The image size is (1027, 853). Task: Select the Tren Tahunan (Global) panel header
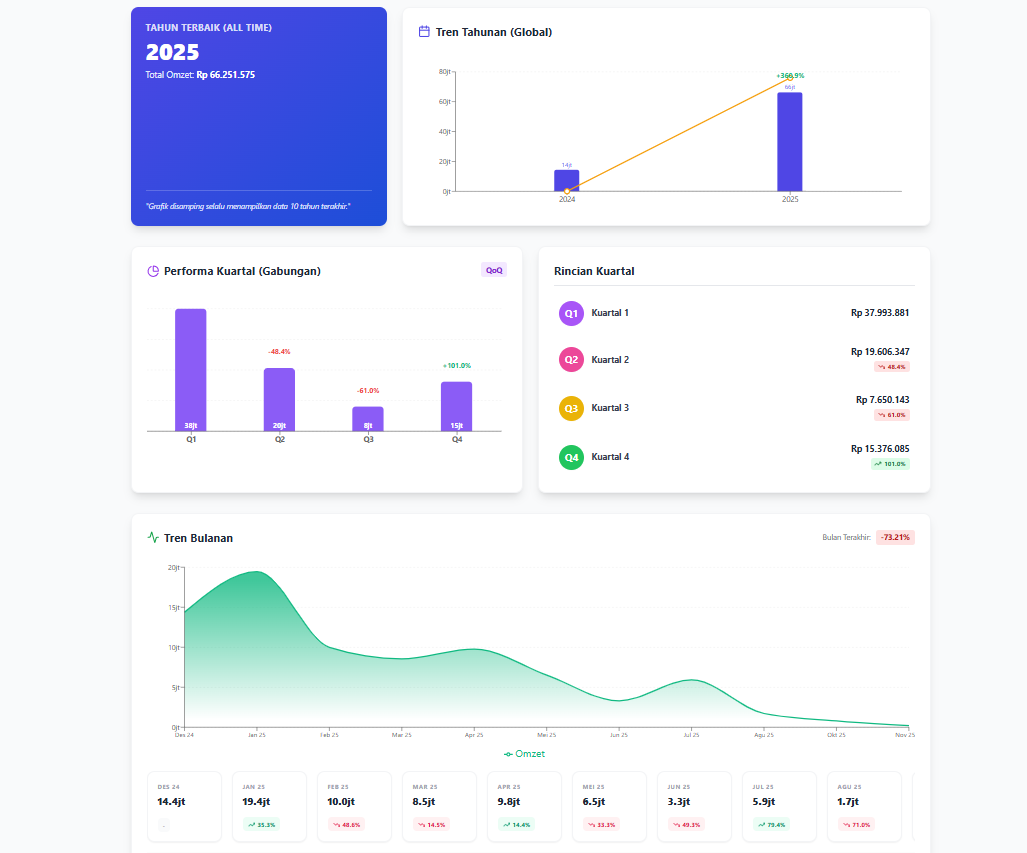[x=494, y=32]
